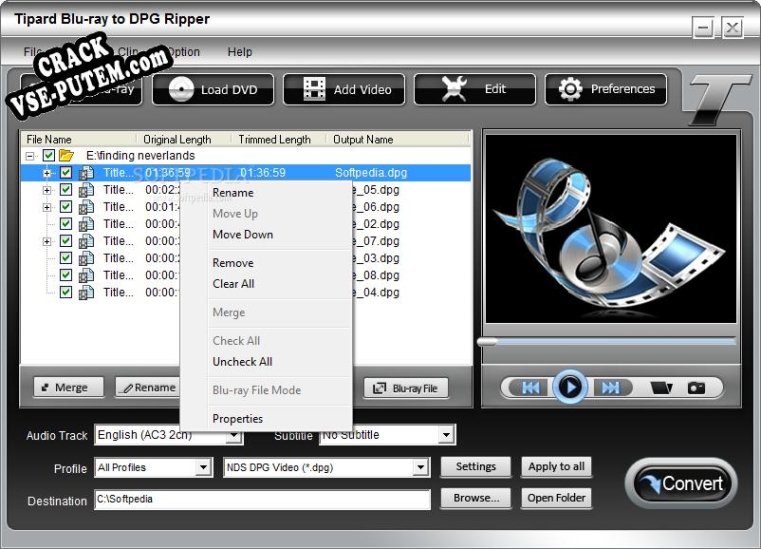Expand the Softpedia.dpg title node
761x549 pixels.
47,173
